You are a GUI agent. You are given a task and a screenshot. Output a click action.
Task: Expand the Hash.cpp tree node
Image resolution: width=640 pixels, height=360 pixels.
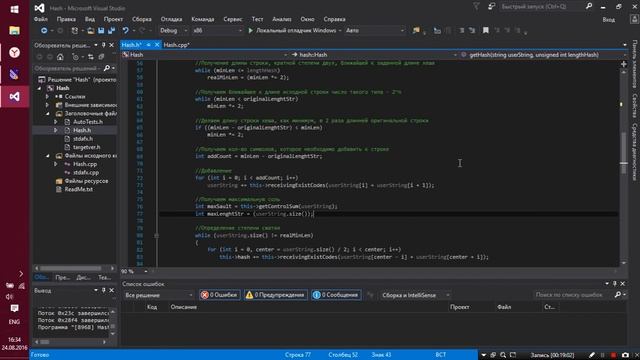[x=56, y=164]
